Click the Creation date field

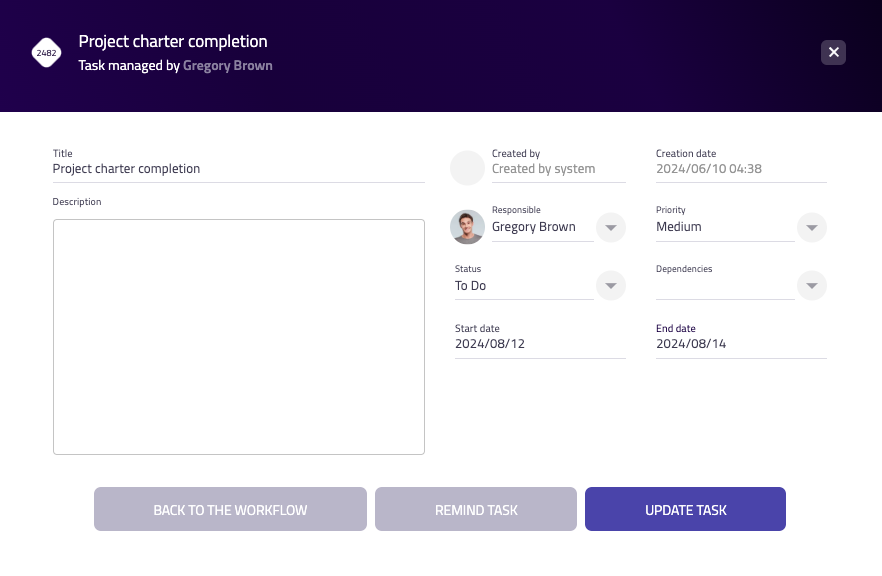pos(741,169)
